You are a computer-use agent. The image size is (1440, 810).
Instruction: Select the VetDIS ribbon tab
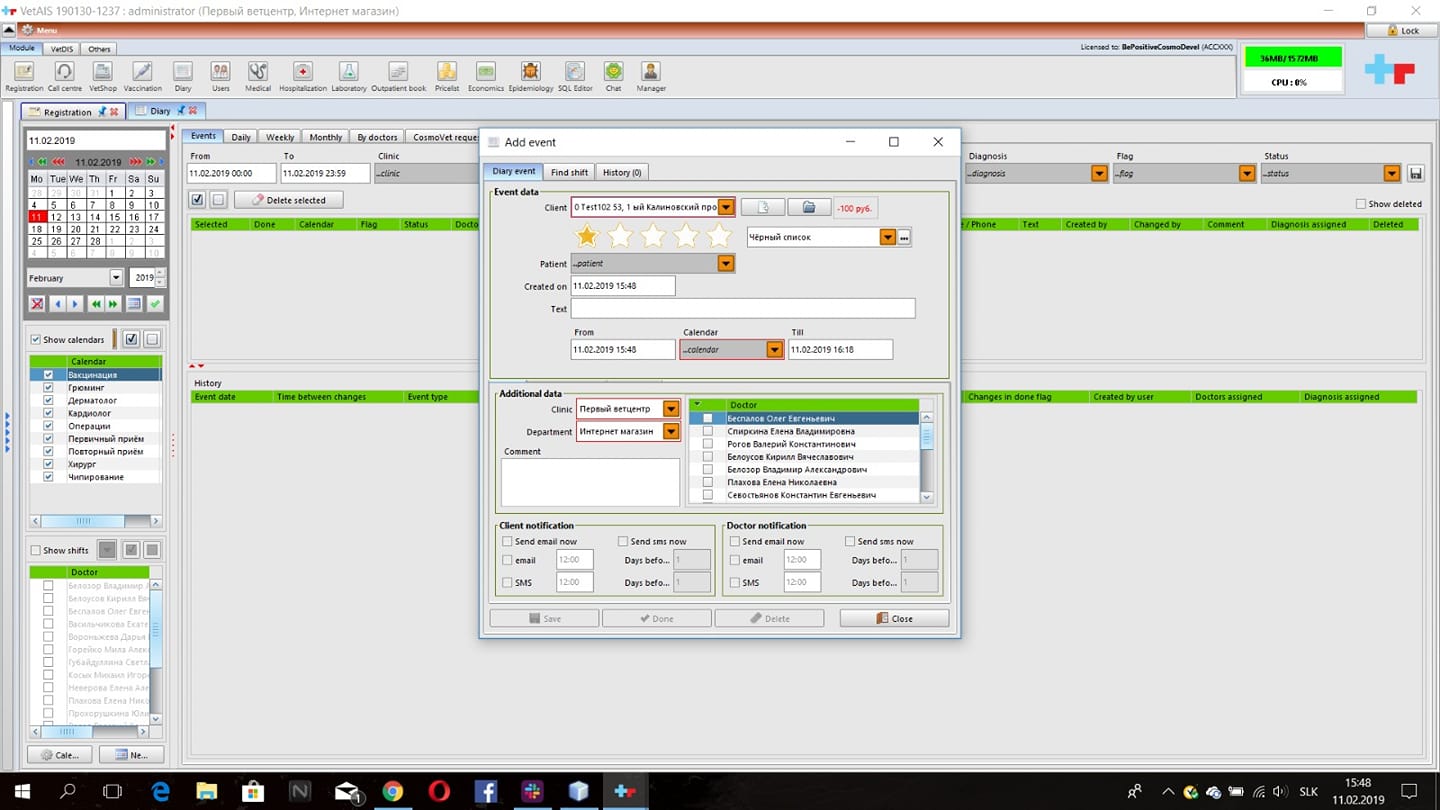pos(62,48)
